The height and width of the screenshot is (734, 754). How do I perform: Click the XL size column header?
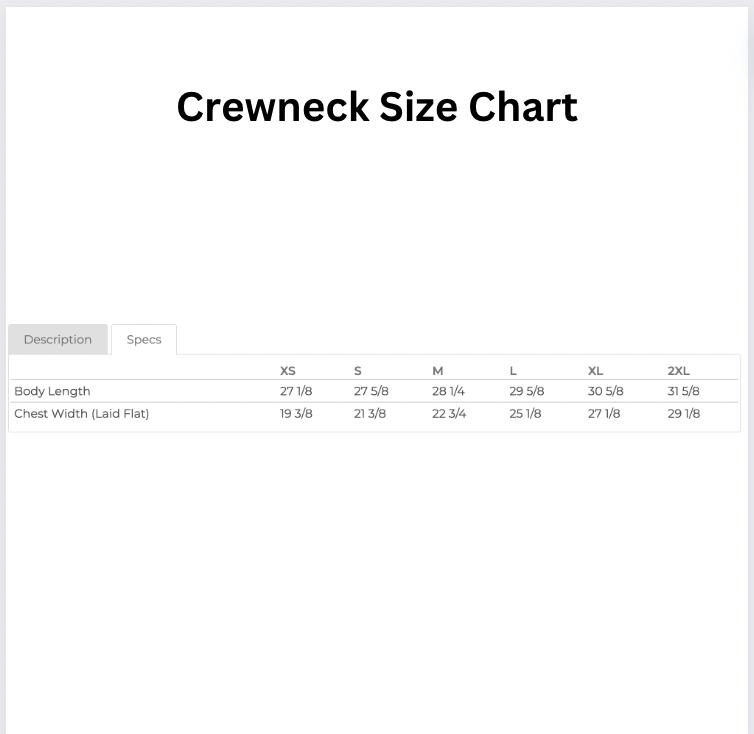[595, 371]
